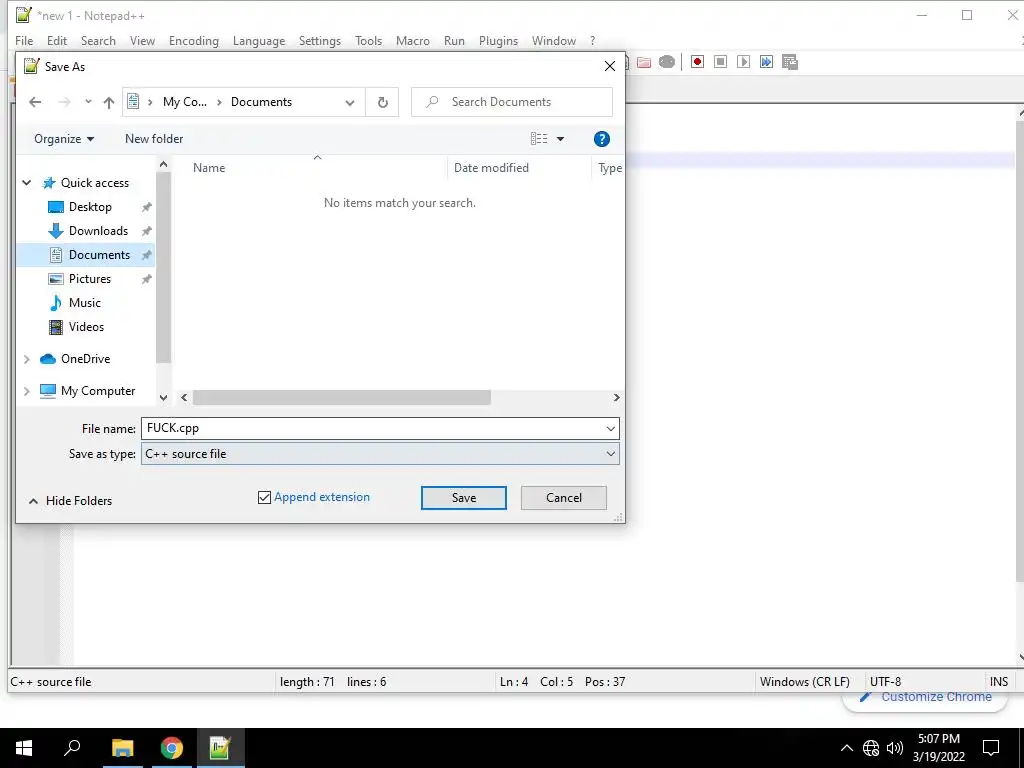This screenshot has height=768, width=1024.
Task: Click My Co... breadcrumb in address bar
Action: 185,102
